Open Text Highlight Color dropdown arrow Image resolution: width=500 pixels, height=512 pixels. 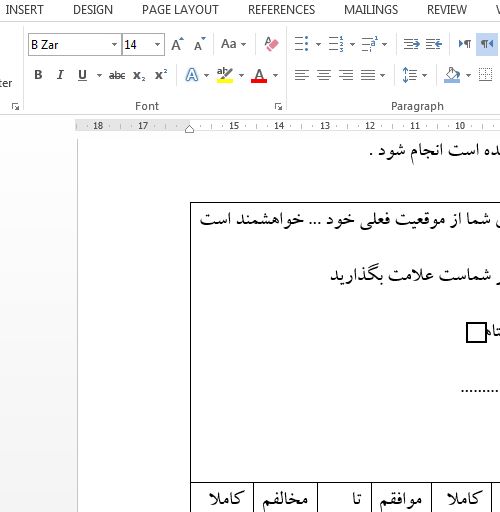point(241,75)
